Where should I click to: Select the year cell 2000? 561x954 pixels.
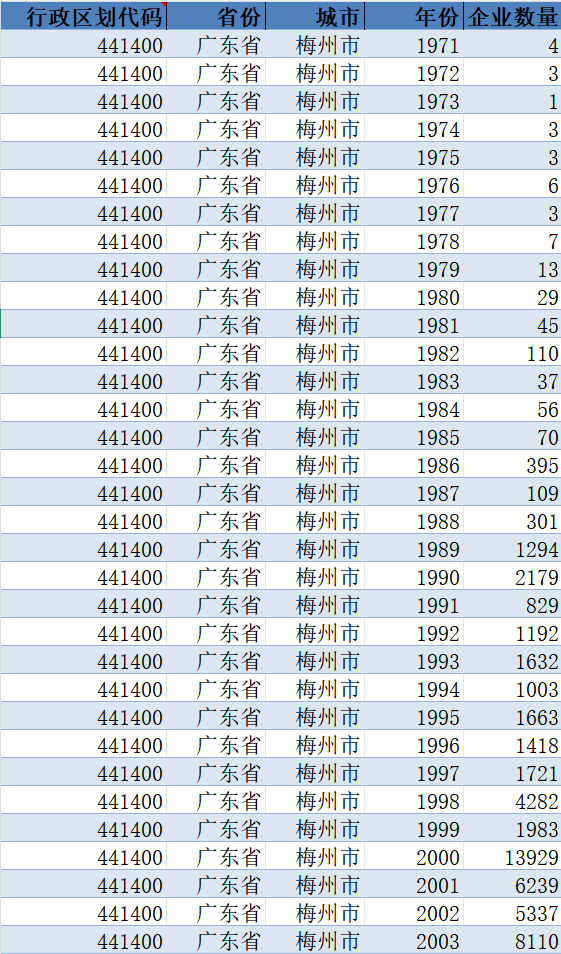(x=414, y=856)
